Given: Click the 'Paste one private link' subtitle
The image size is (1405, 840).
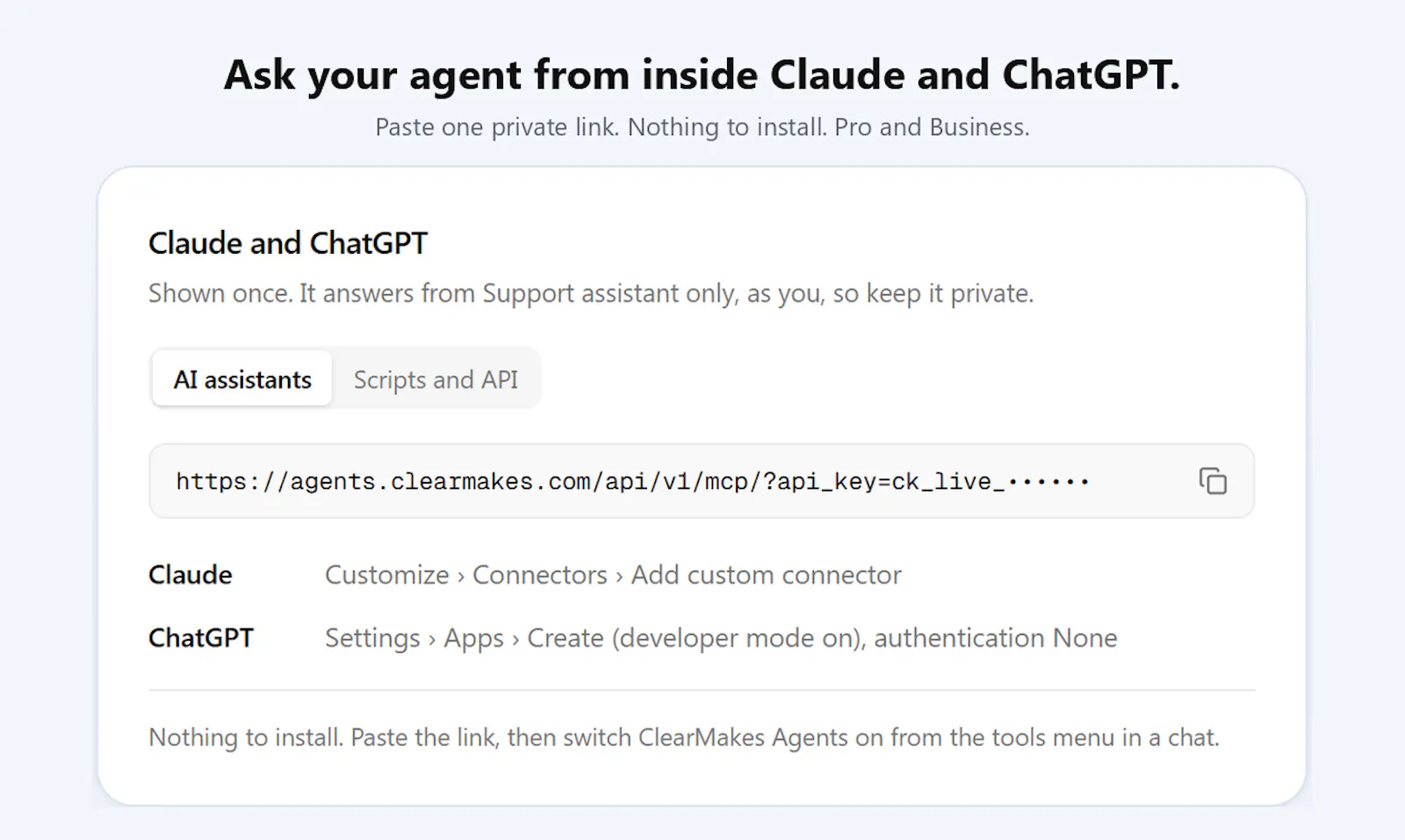Looking at the screenshot, I should (702, 127).
